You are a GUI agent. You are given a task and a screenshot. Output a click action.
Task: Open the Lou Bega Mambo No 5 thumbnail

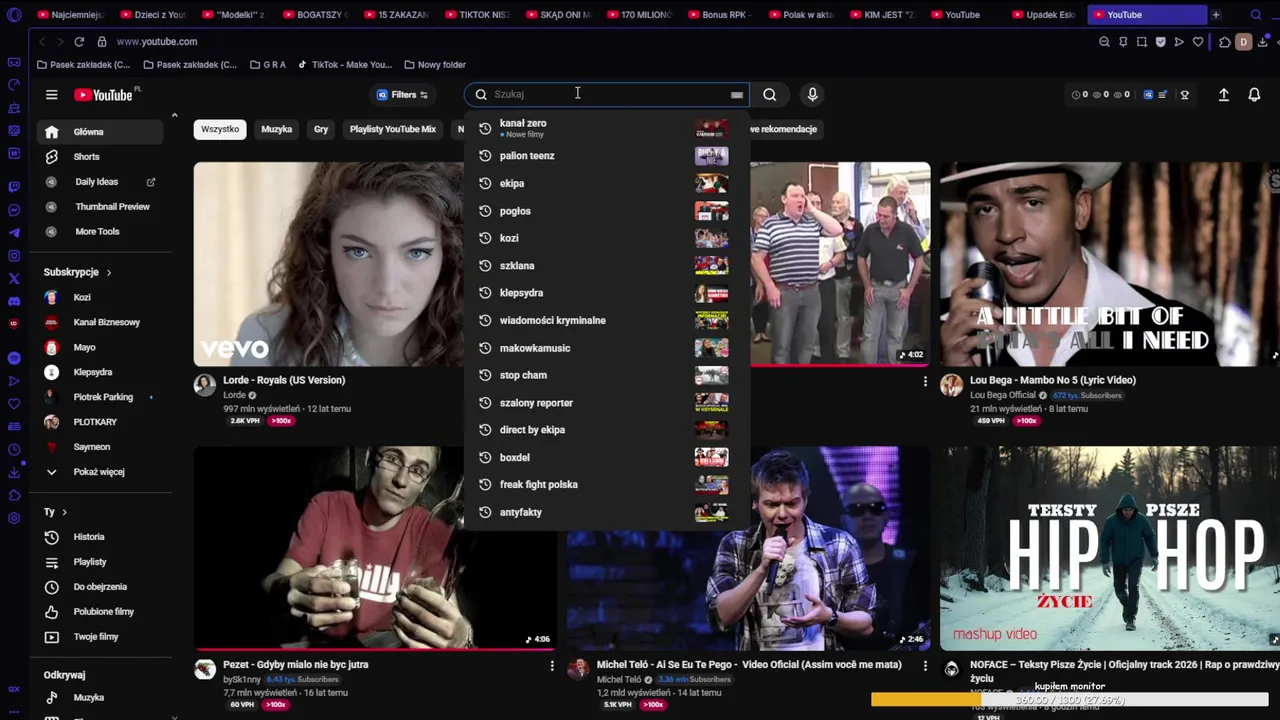(x=1110, y=264)
